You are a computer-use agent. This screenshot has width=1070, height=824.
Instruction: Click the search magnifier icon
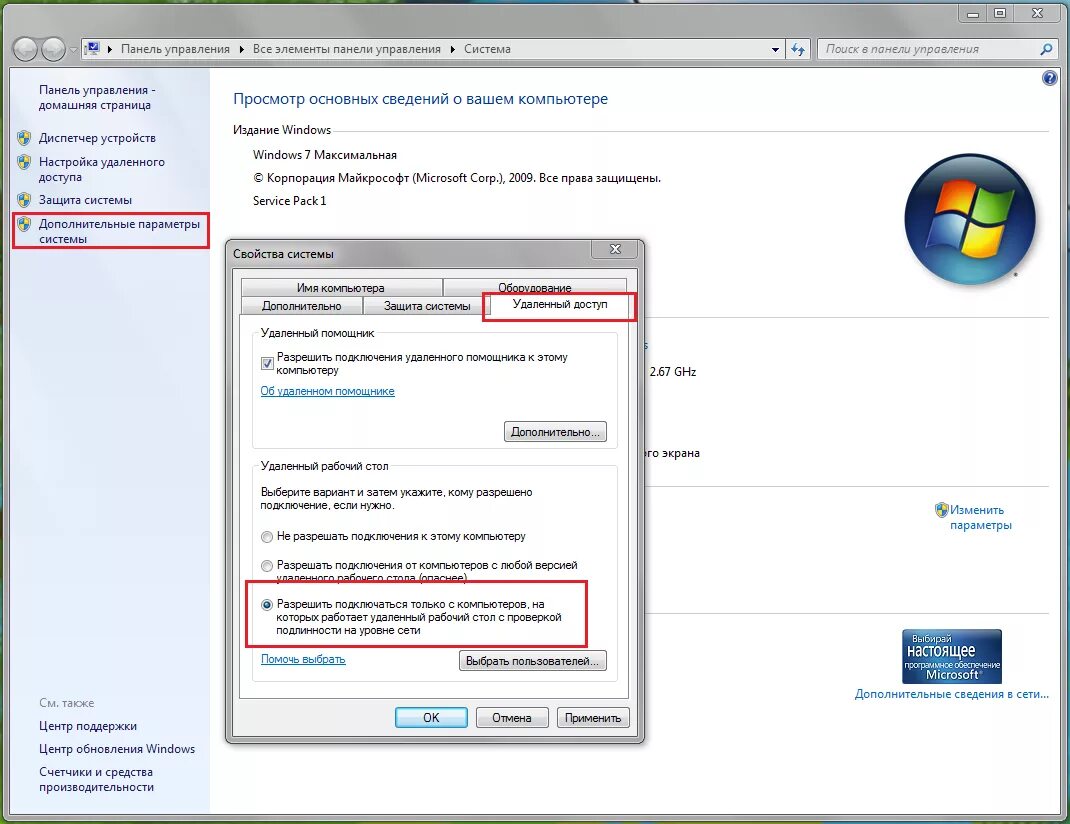(x=1046, y=49)
